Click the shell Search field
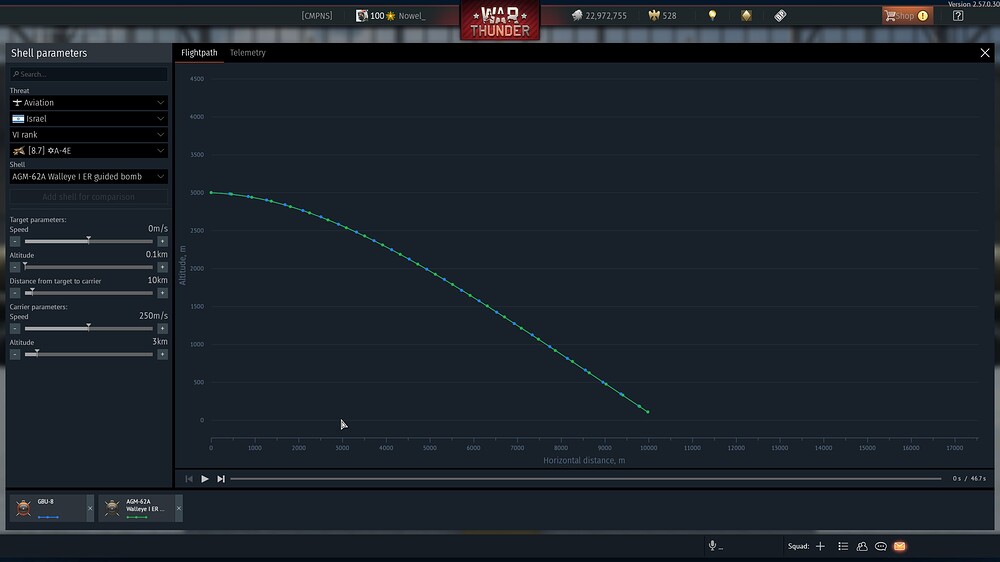Image resolution: width=1000 pixels, height=562 pixels. tap(89, 74)
